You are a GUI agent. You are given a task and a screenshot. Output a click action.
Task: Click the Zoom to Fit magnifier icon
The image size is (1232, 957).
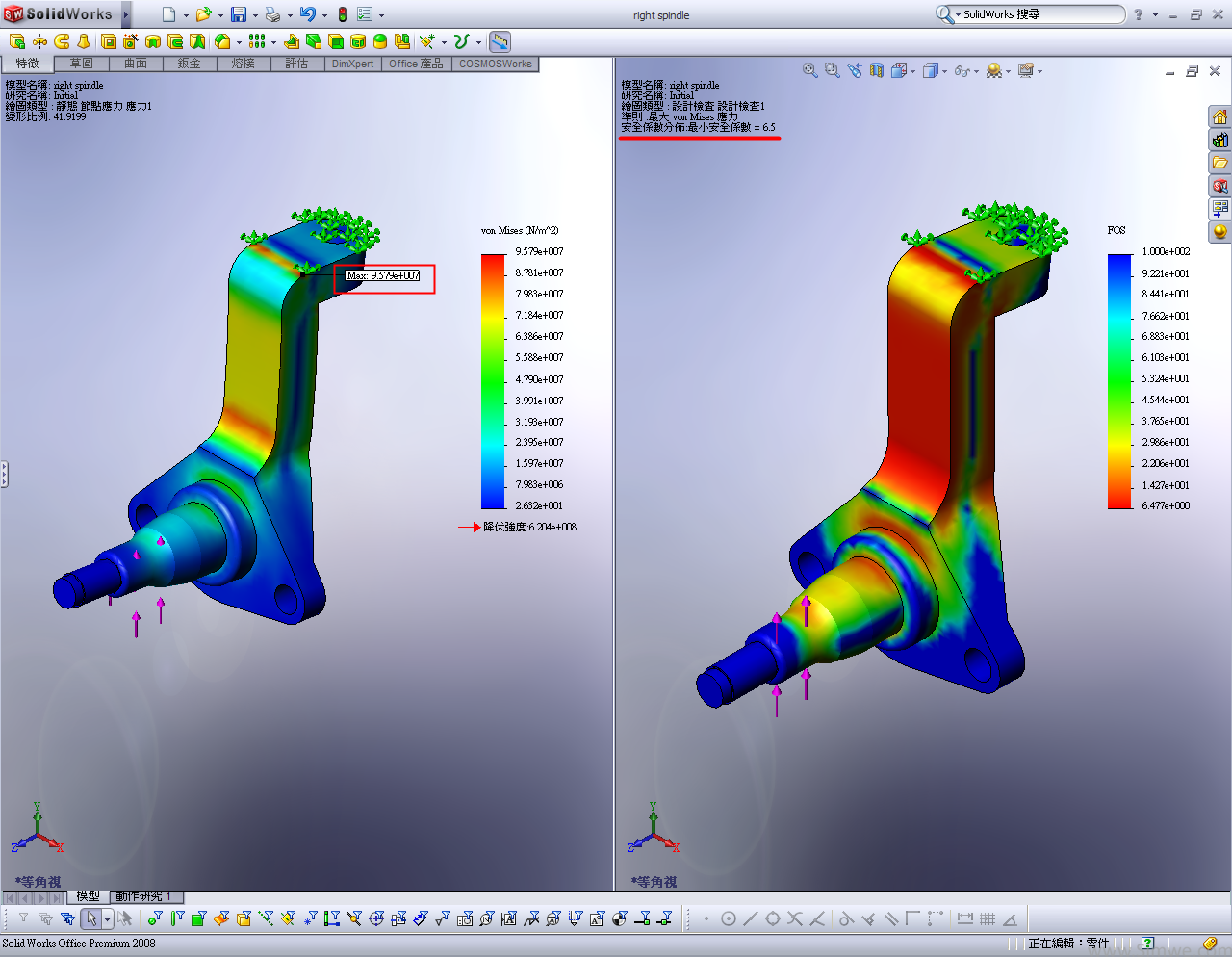[x=810, y=70]
